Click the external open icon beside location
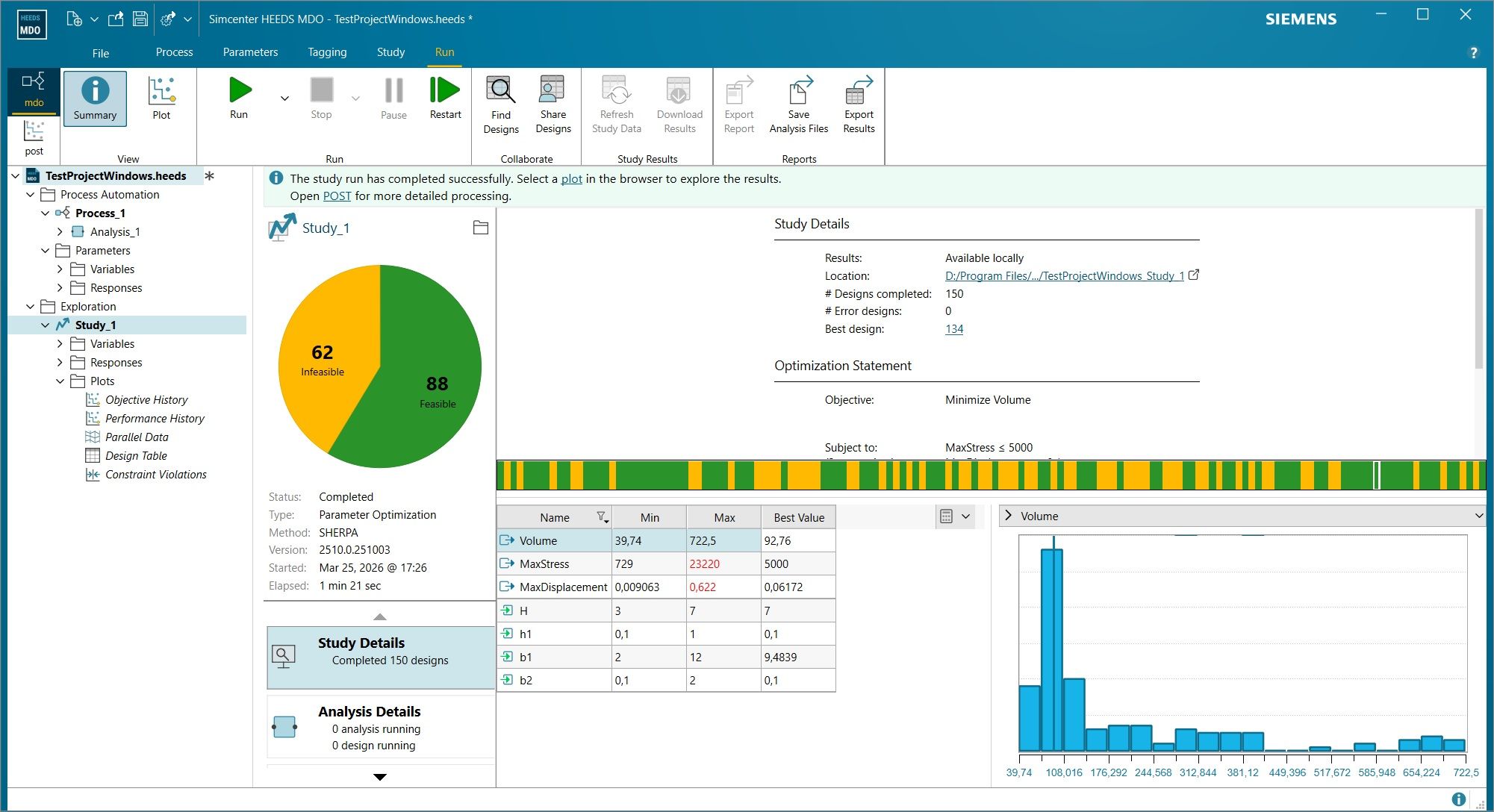The width and height of the screenshot is (1494, 812). click(x=1194, y=275)
